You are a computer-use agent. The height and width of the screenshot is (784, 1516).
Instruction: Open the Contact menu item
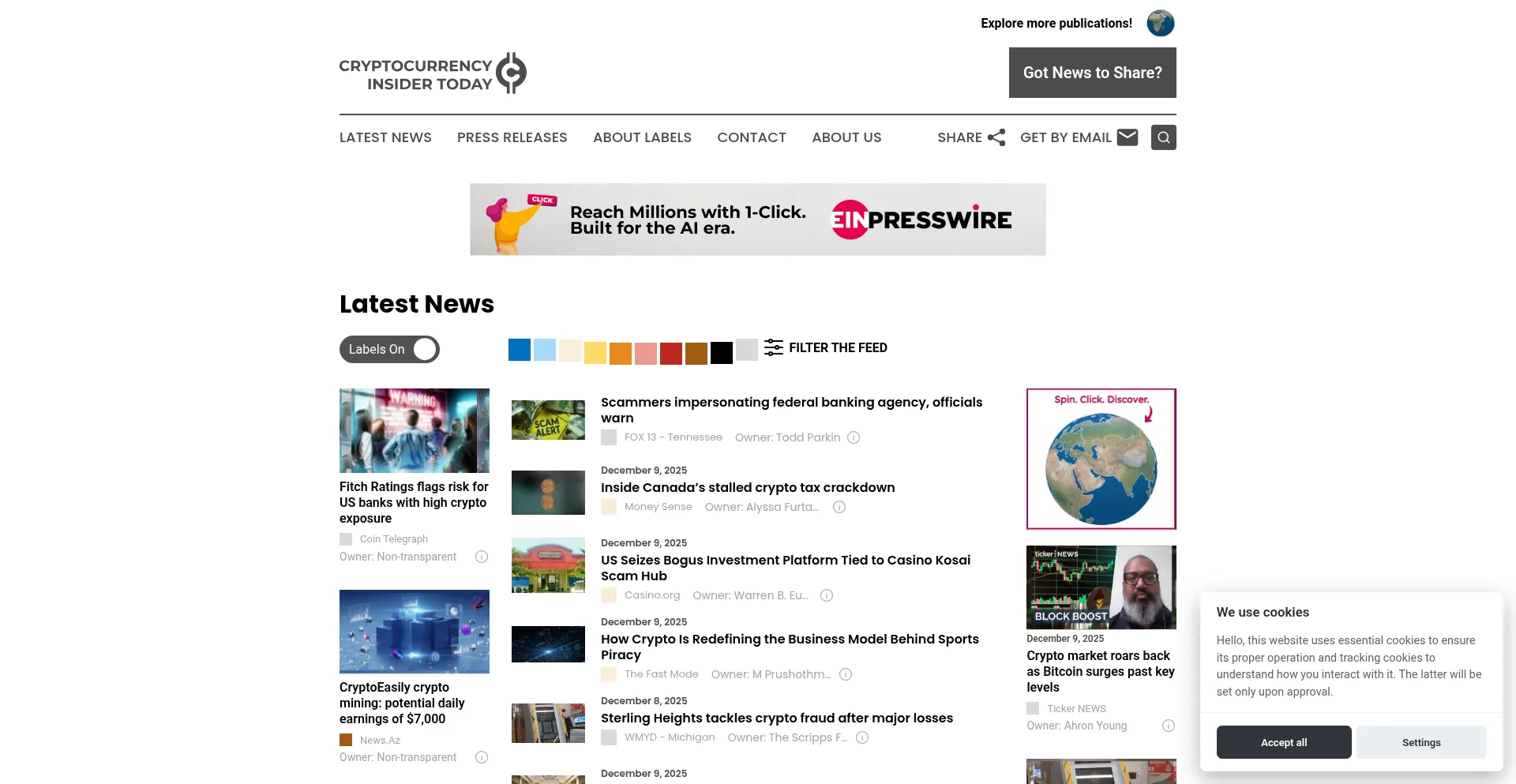(752, 137)
